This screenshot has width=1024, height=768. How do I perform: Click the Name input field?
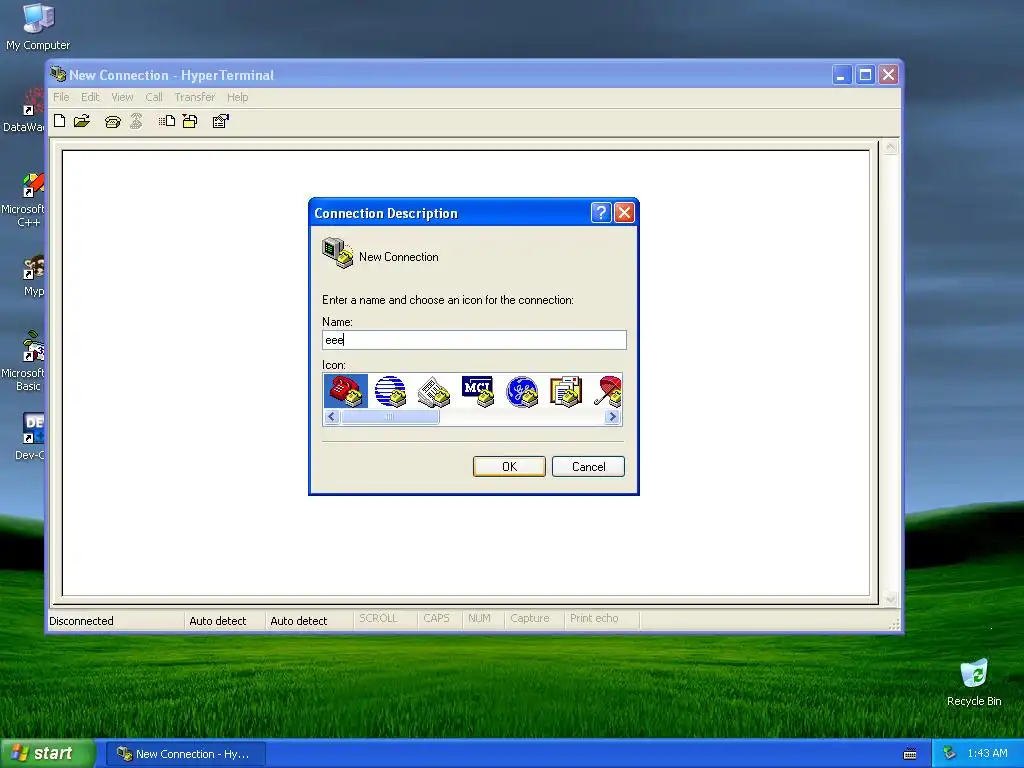coord(474,340)
